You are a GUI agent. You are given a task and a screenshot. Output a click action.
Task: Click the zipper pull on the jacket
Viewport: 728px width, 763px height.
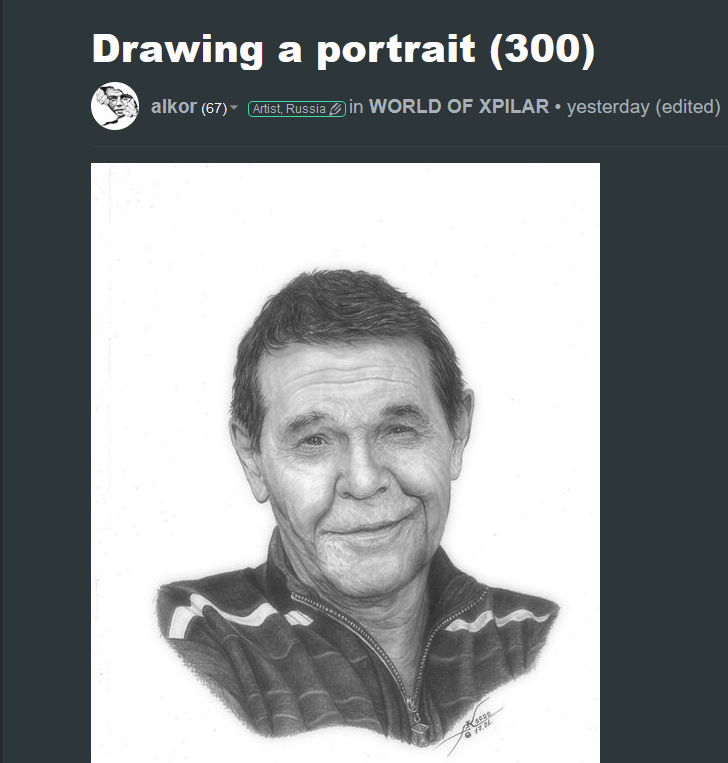(419, 730)
